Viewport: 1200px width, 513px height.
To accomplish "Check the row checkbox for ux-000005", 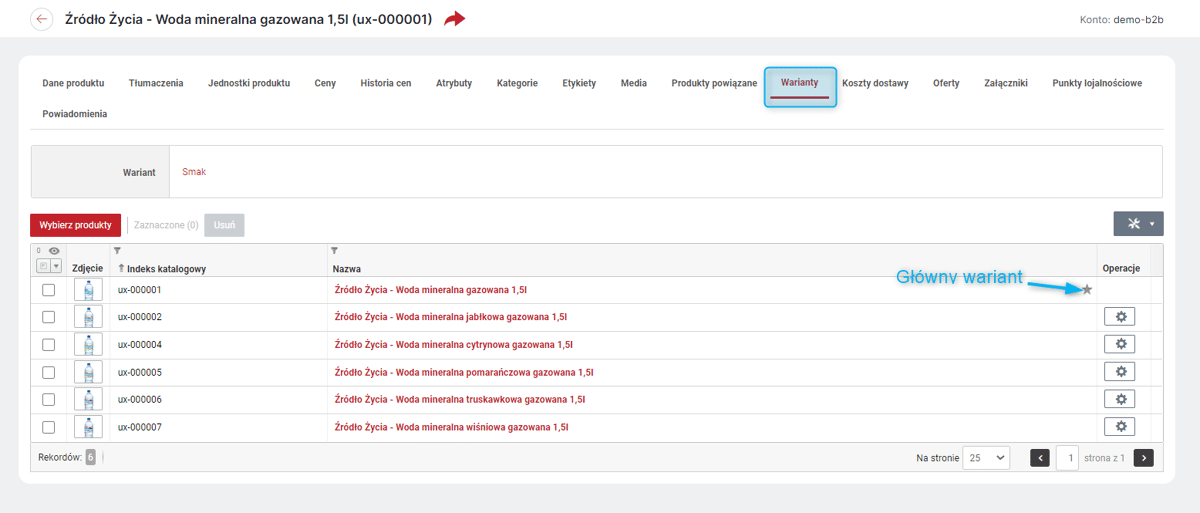I will click(48, 372).
